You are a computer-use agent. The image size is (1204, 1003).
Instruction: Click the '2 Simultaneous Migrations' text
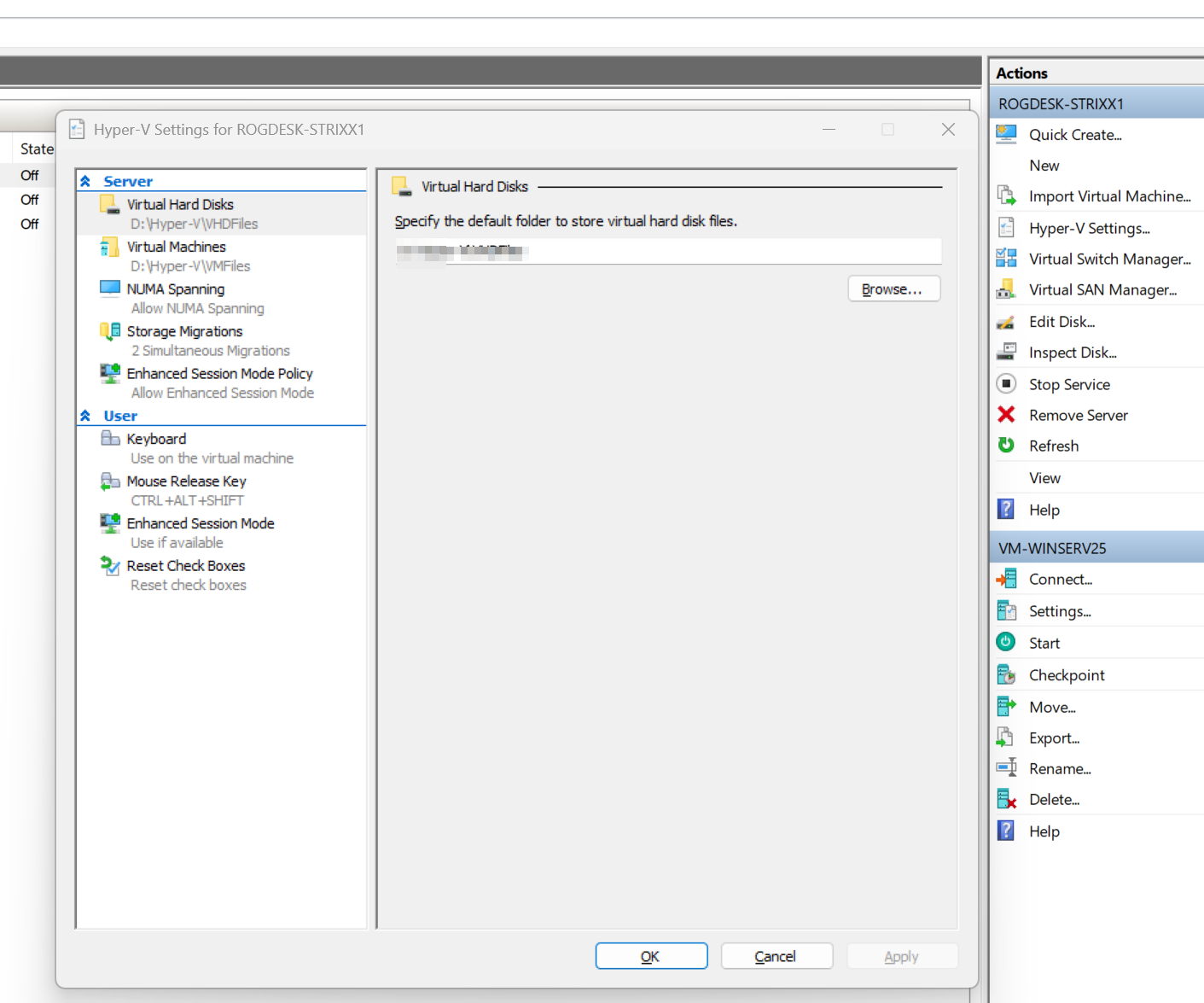210,351
